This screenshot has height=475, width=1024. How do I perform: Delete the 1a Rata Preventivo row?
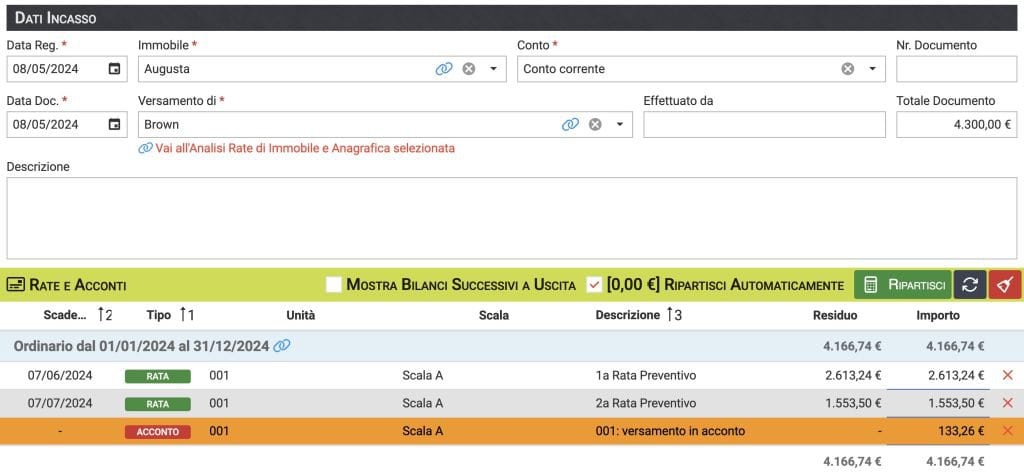1007,375
